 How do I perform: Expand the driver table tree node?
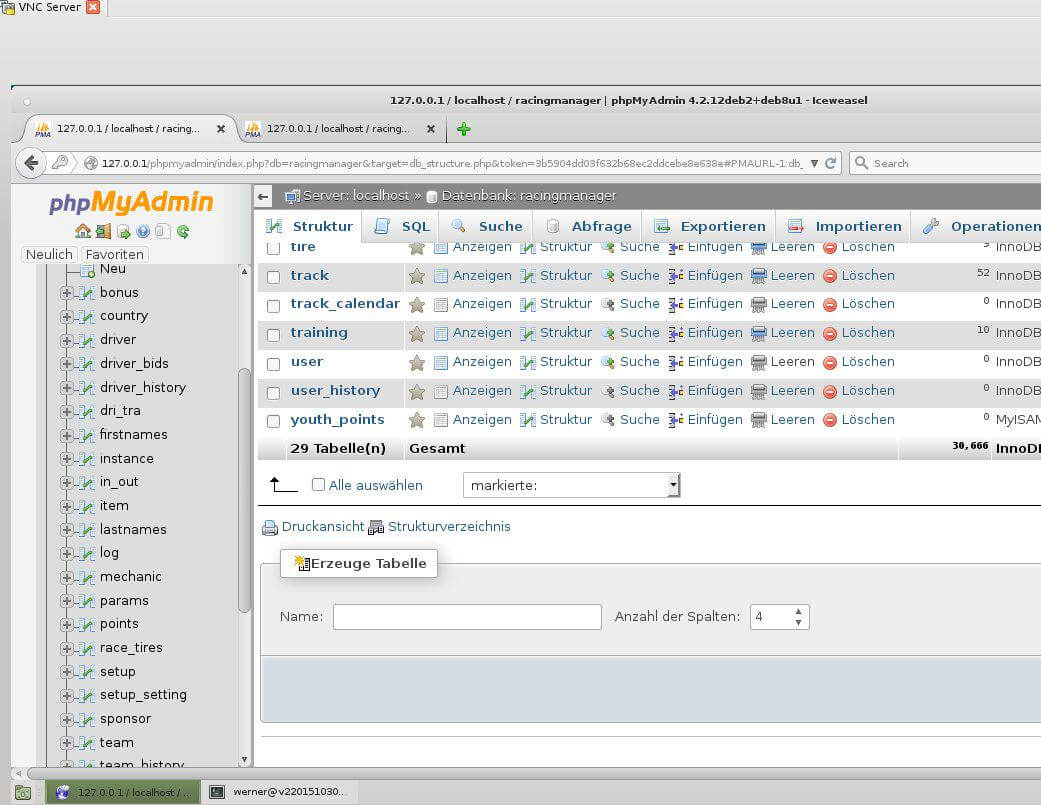(x=67, y=340)
